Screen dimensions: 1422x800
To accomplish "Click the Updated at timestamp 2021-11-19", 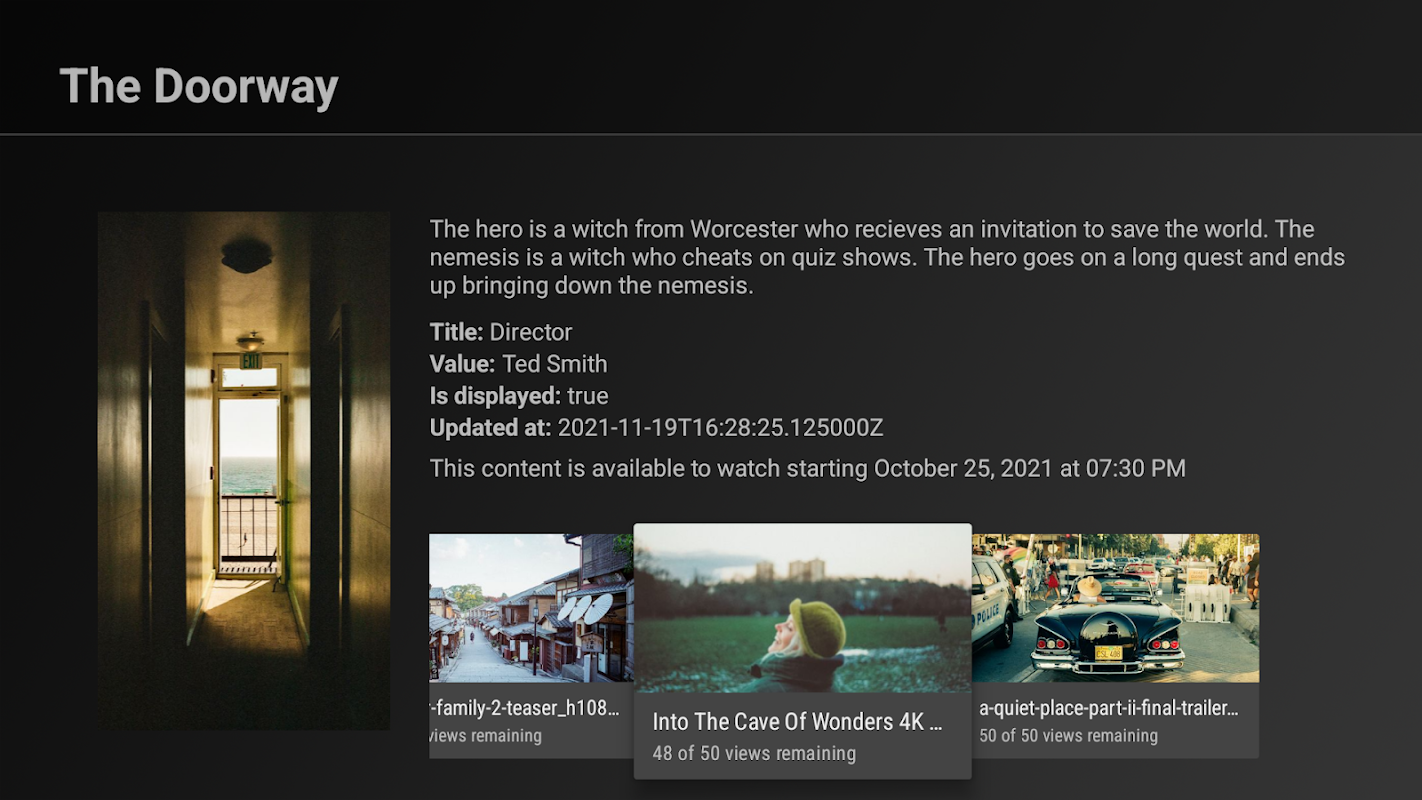I will point(720,428).
